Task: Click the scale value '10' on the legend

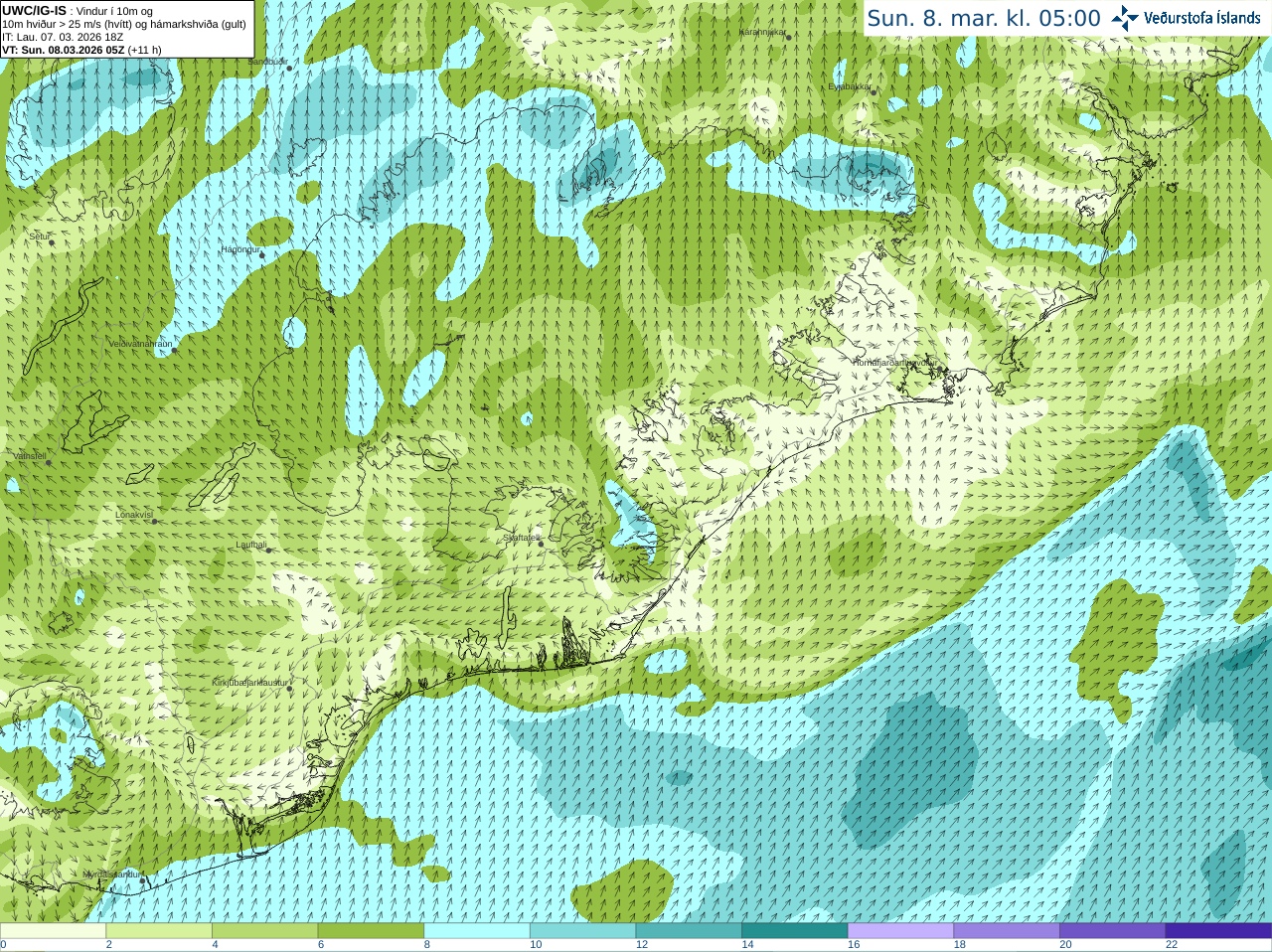Action: click(x=536, y=945)
